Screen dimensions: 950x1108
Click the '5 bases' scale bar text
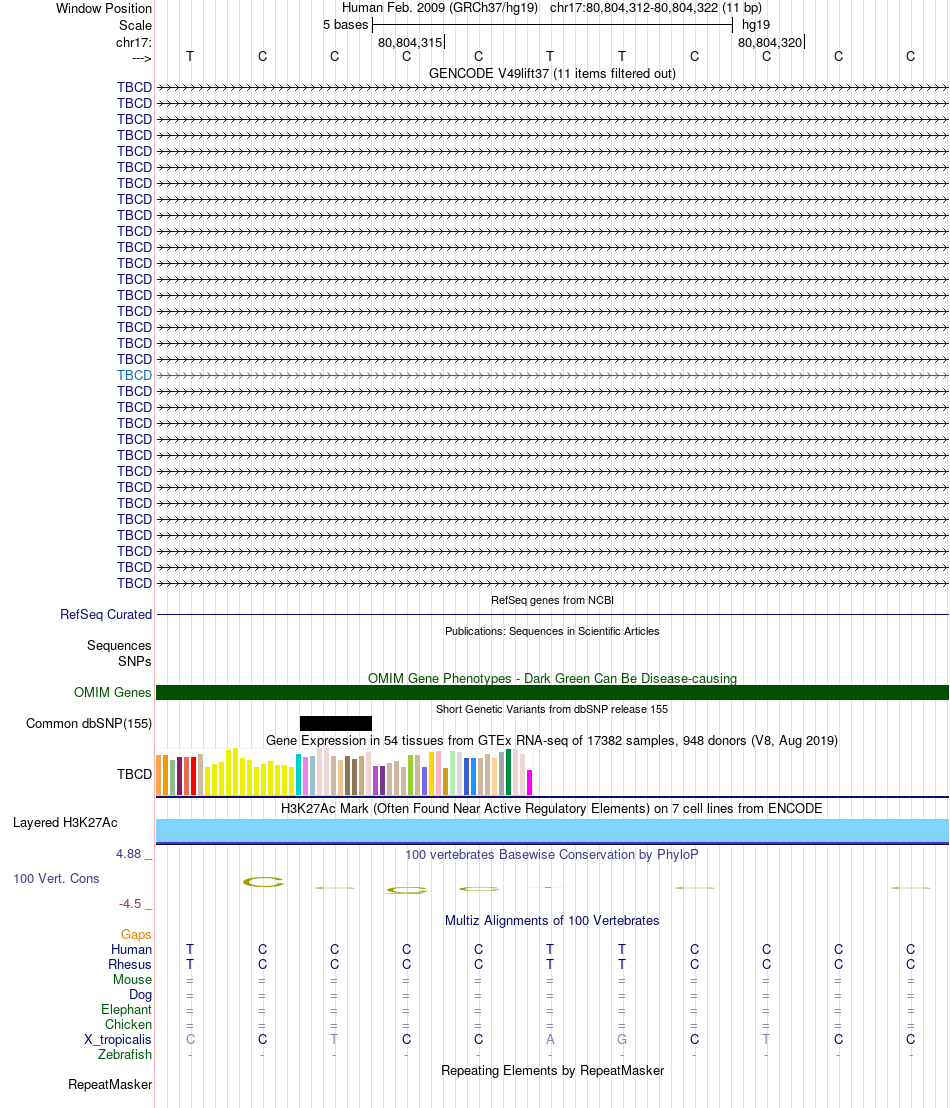tap(346, 25)
